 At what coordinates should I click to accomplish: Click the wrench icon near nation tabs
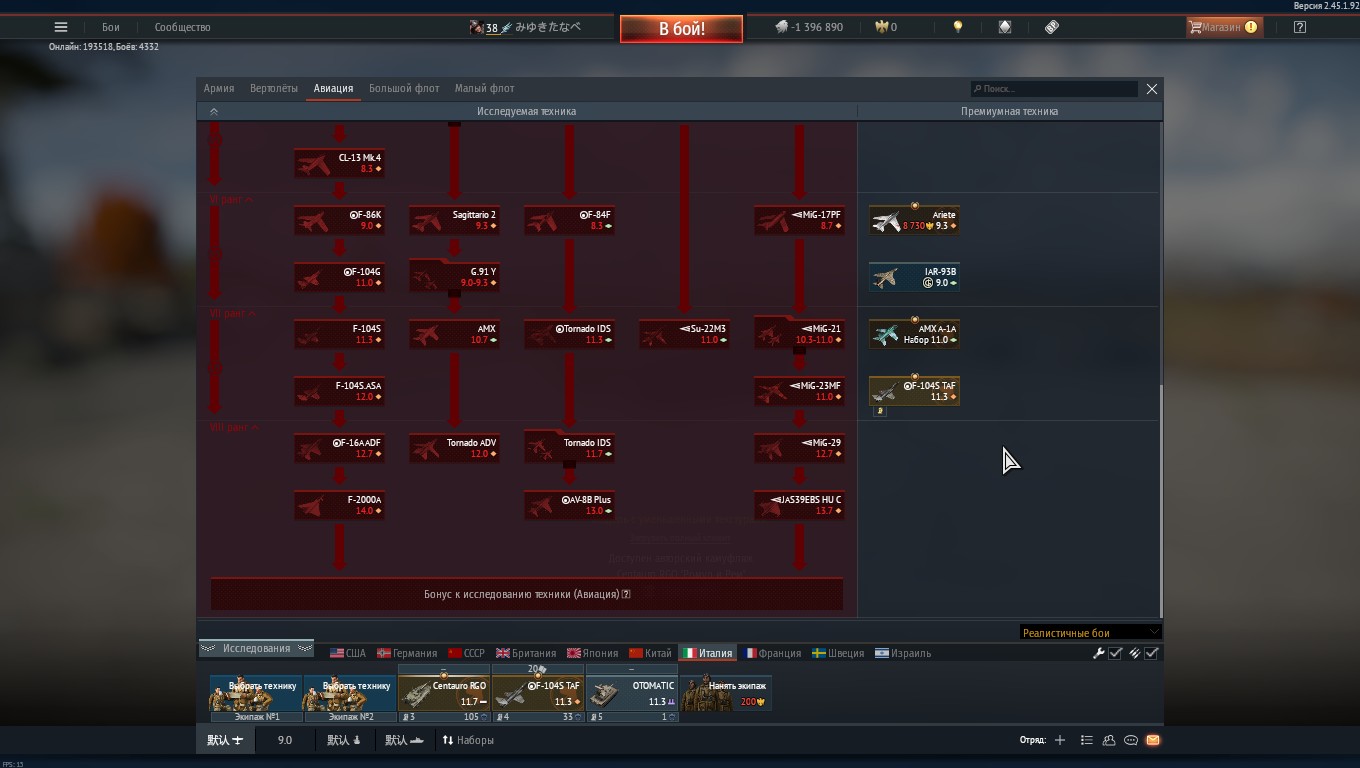coord(1098,653)
